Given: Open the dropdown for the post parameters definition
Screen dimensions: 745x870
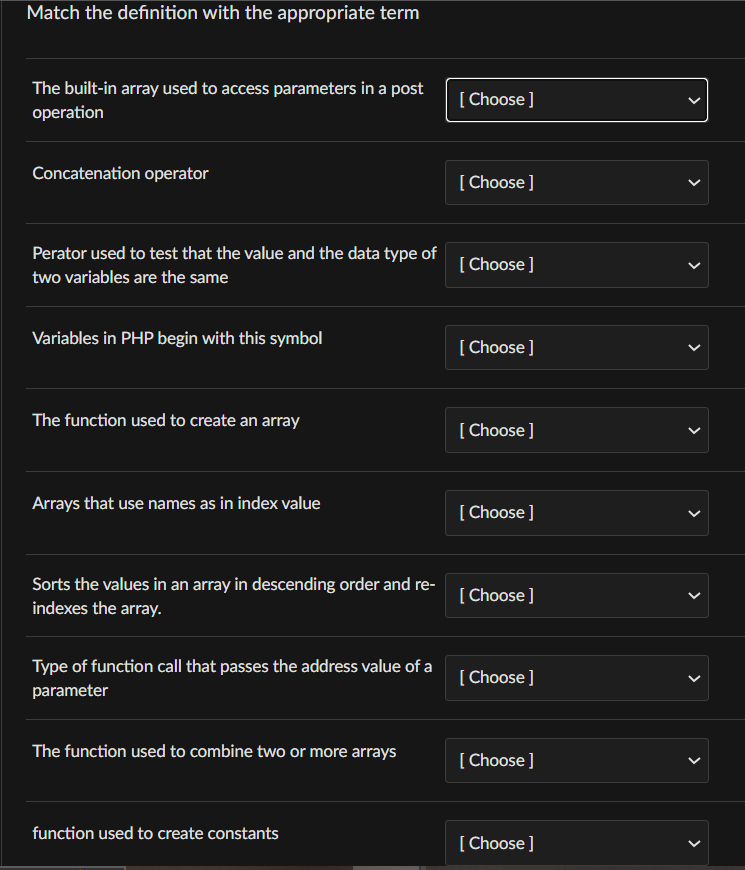Looking at the screenshot, I should coord(576,99).
